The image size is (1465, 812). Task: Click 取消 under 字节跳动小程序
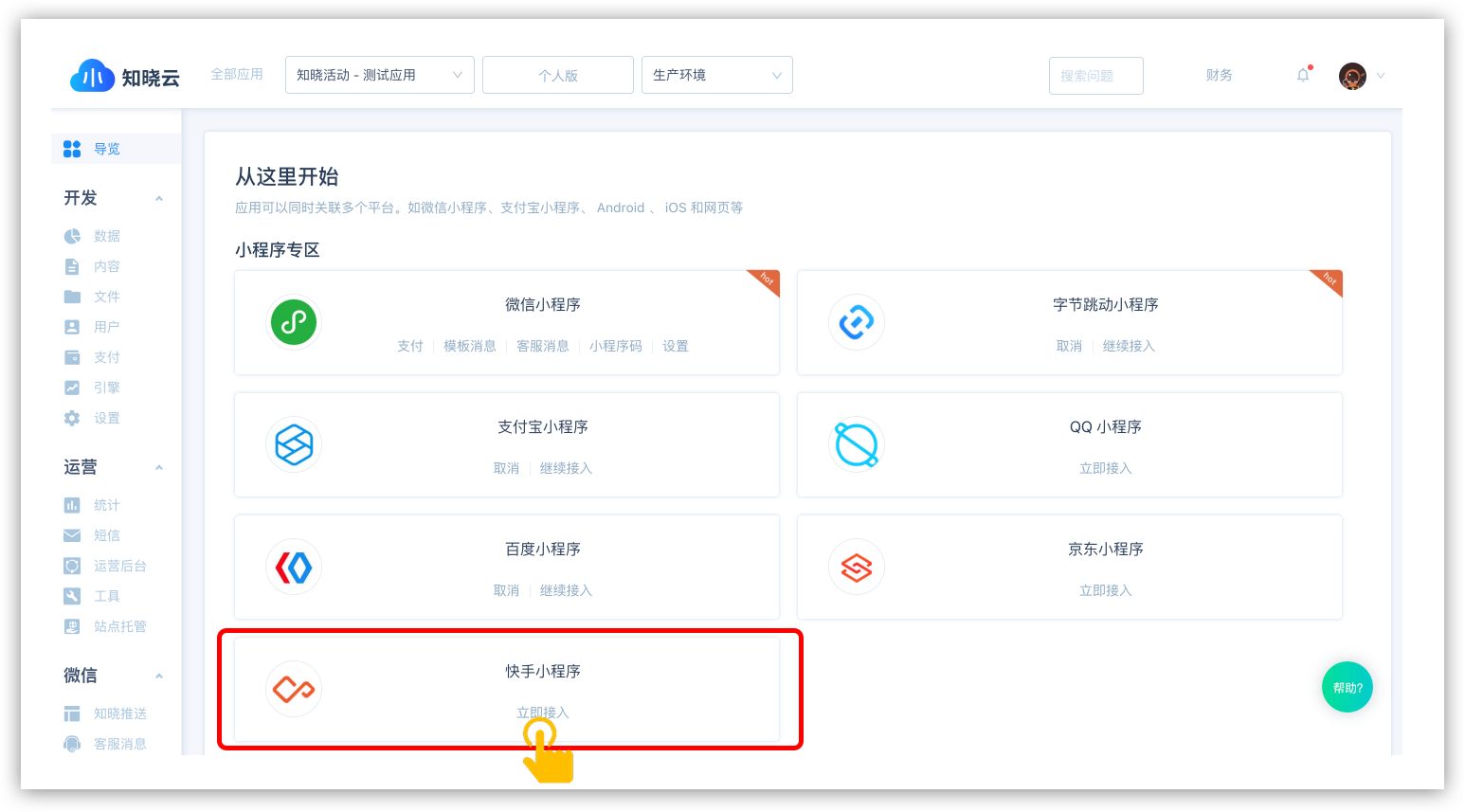1069,346
